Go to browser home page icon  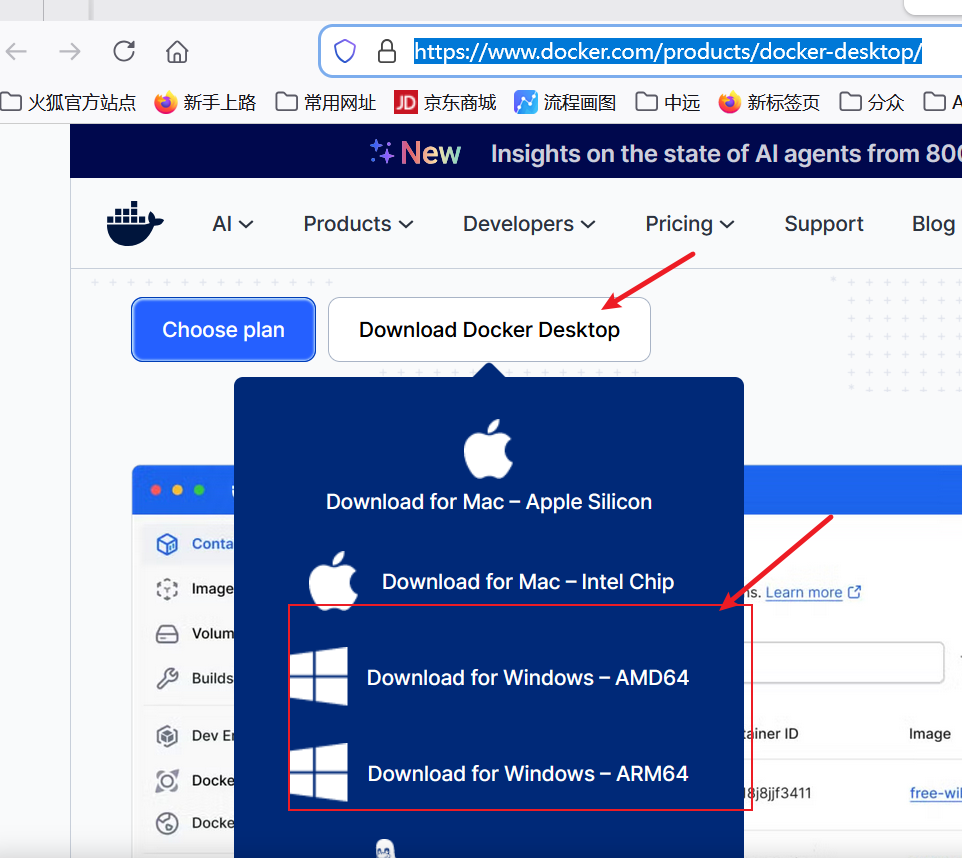point(177,52)
